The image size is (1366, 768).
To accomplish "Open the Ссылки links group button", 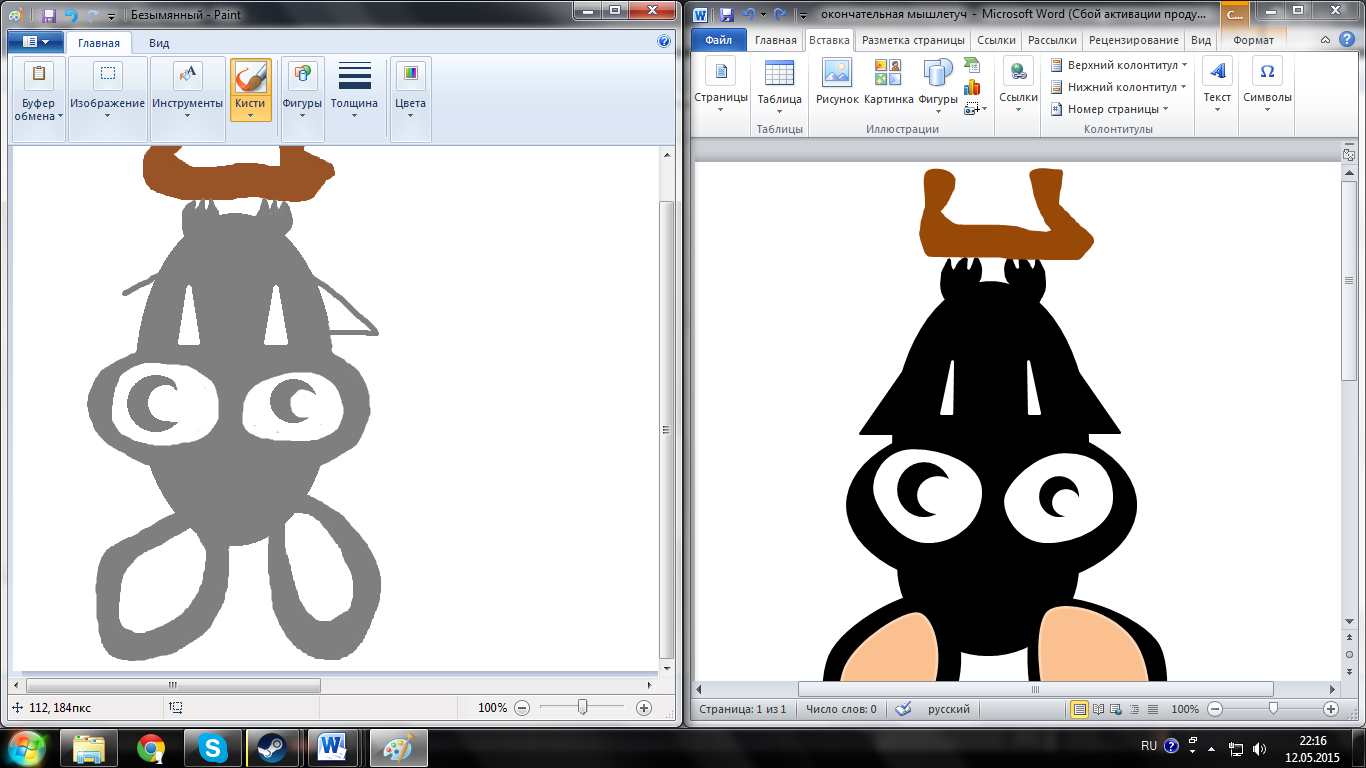I will pos(1018,85).
